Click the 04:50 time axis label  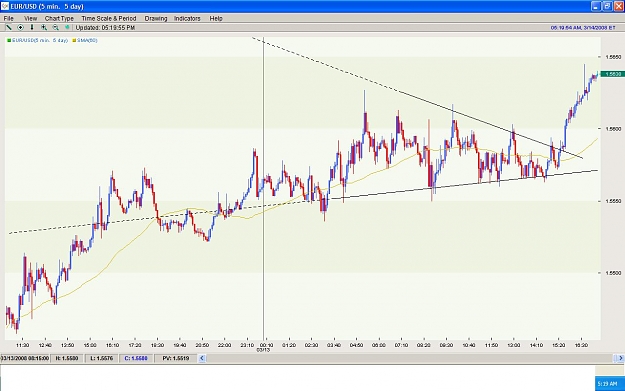coord(356,345)
